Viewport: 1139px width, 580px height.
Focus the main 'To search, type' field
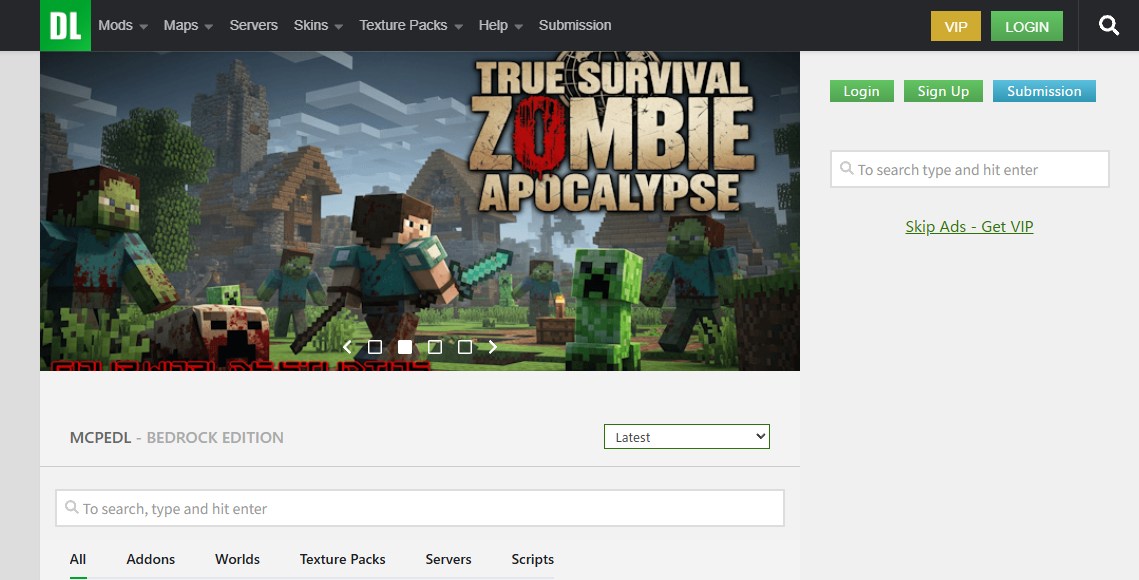(x=420, y=508)
